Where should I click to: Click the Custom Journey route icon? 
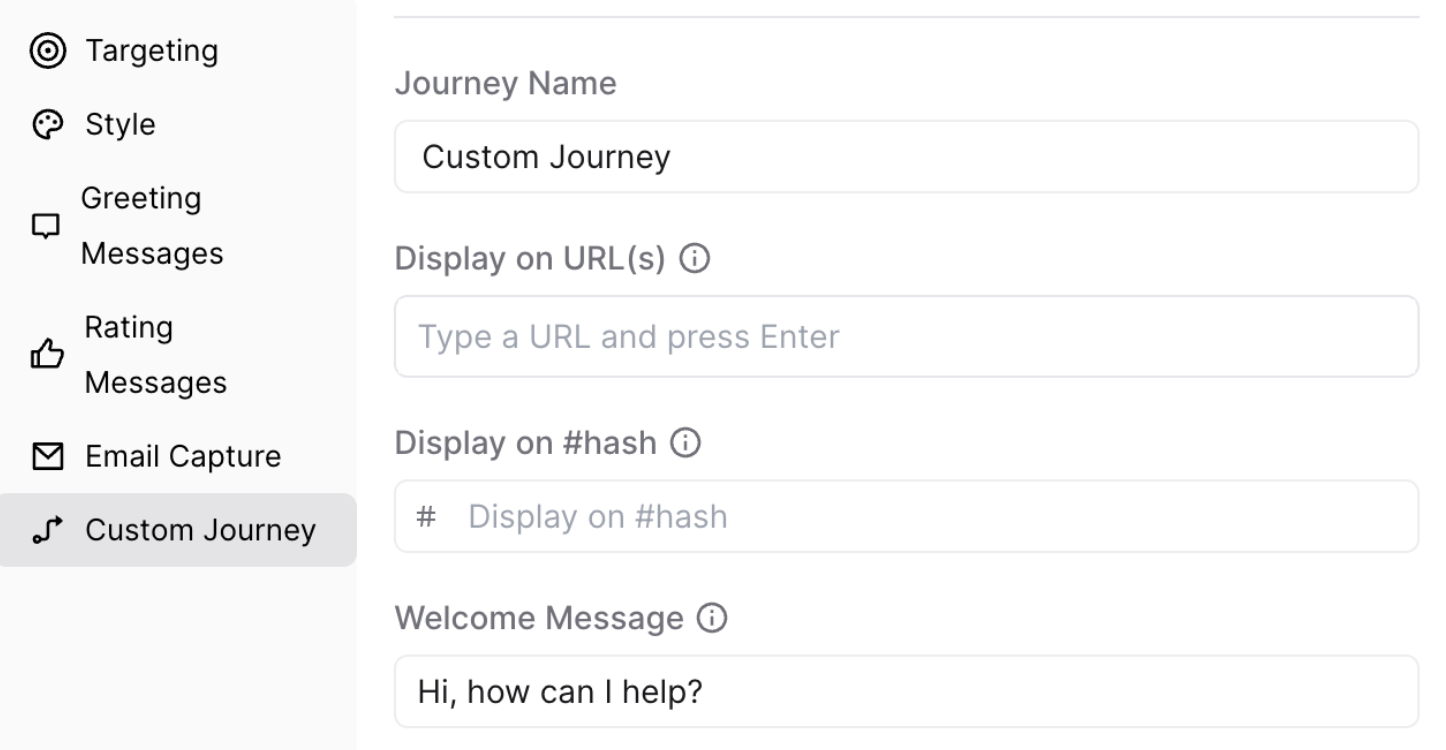pyautogui.click(x=46, y=530)
